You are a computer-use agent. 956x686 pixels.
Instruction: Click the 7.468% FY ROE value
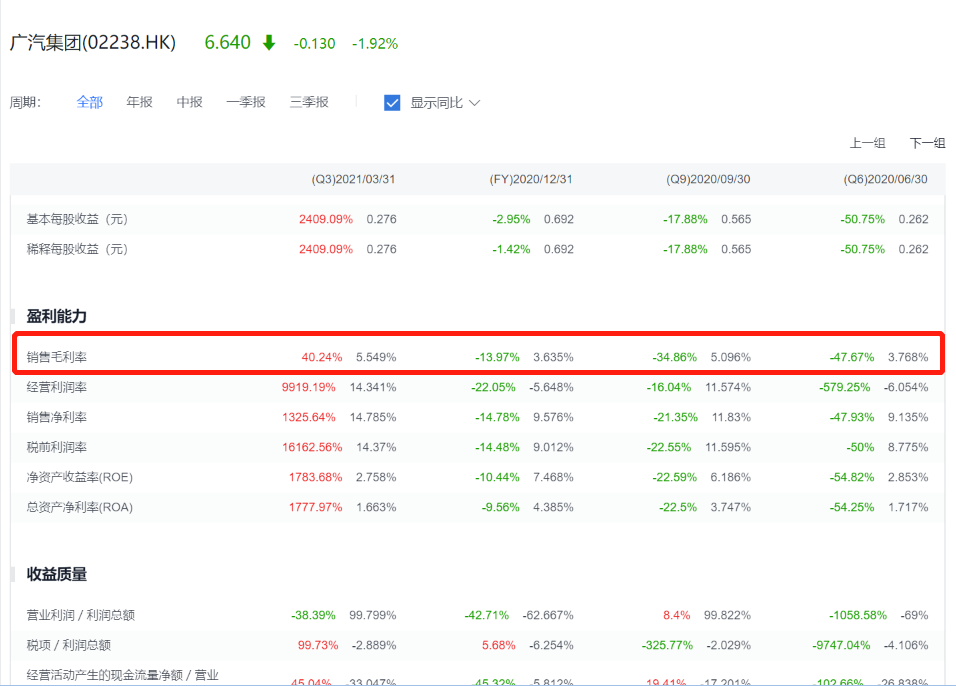tap(554, 477)
